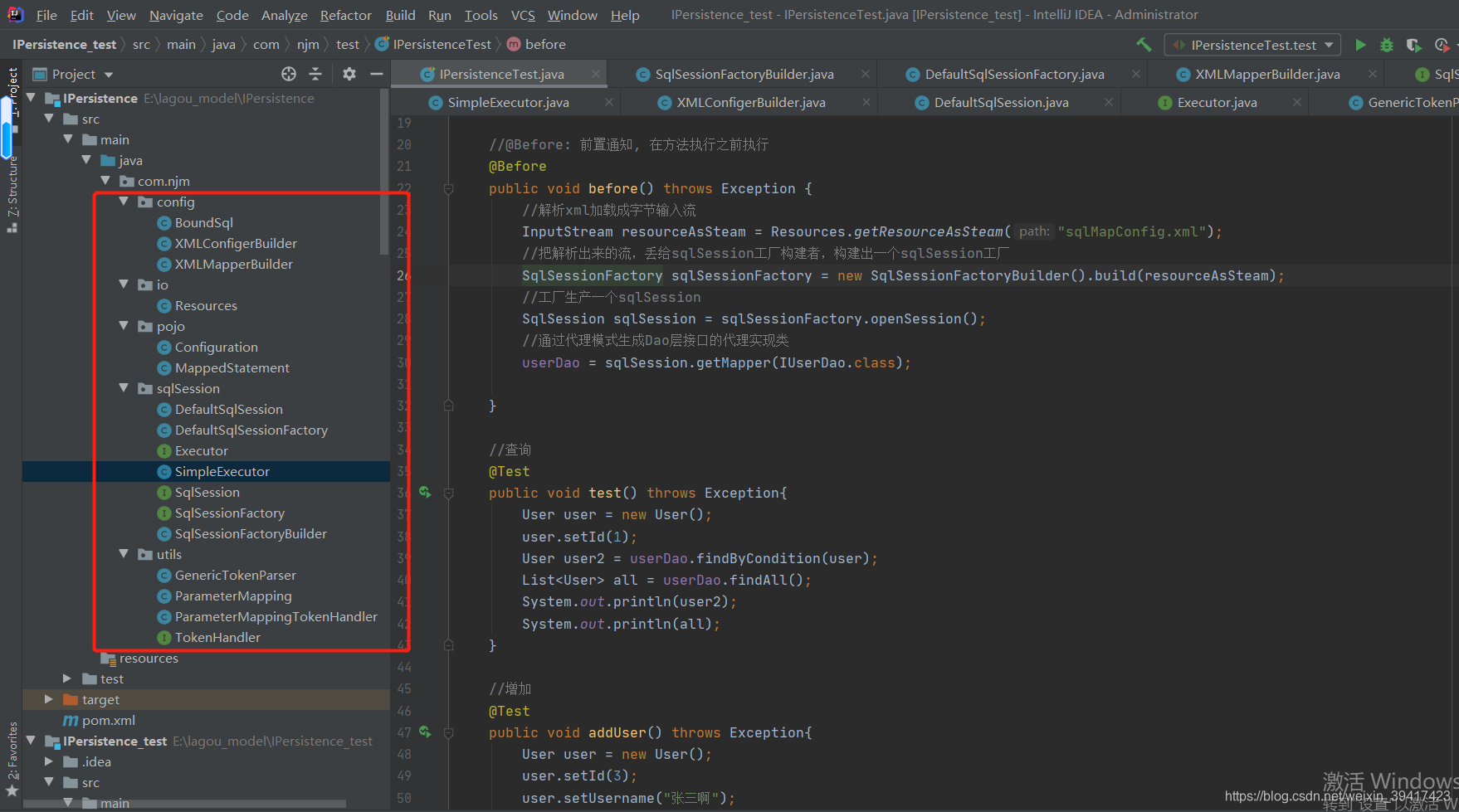Select XMLConfigerBuilder class in tree

tap(235, 243)
